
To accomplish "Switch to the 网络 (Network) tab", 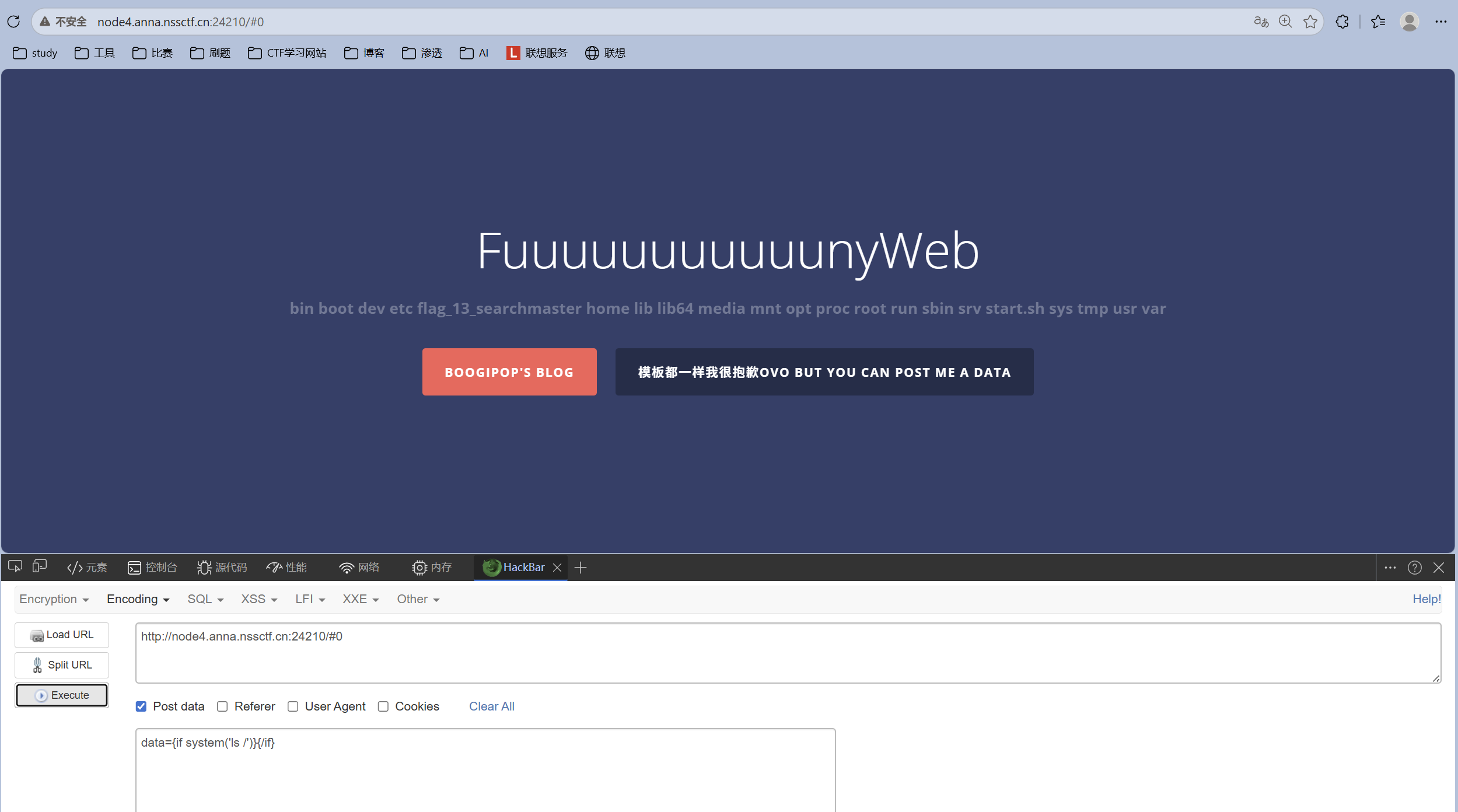I will pyautogui.click(x=359, y=568).
